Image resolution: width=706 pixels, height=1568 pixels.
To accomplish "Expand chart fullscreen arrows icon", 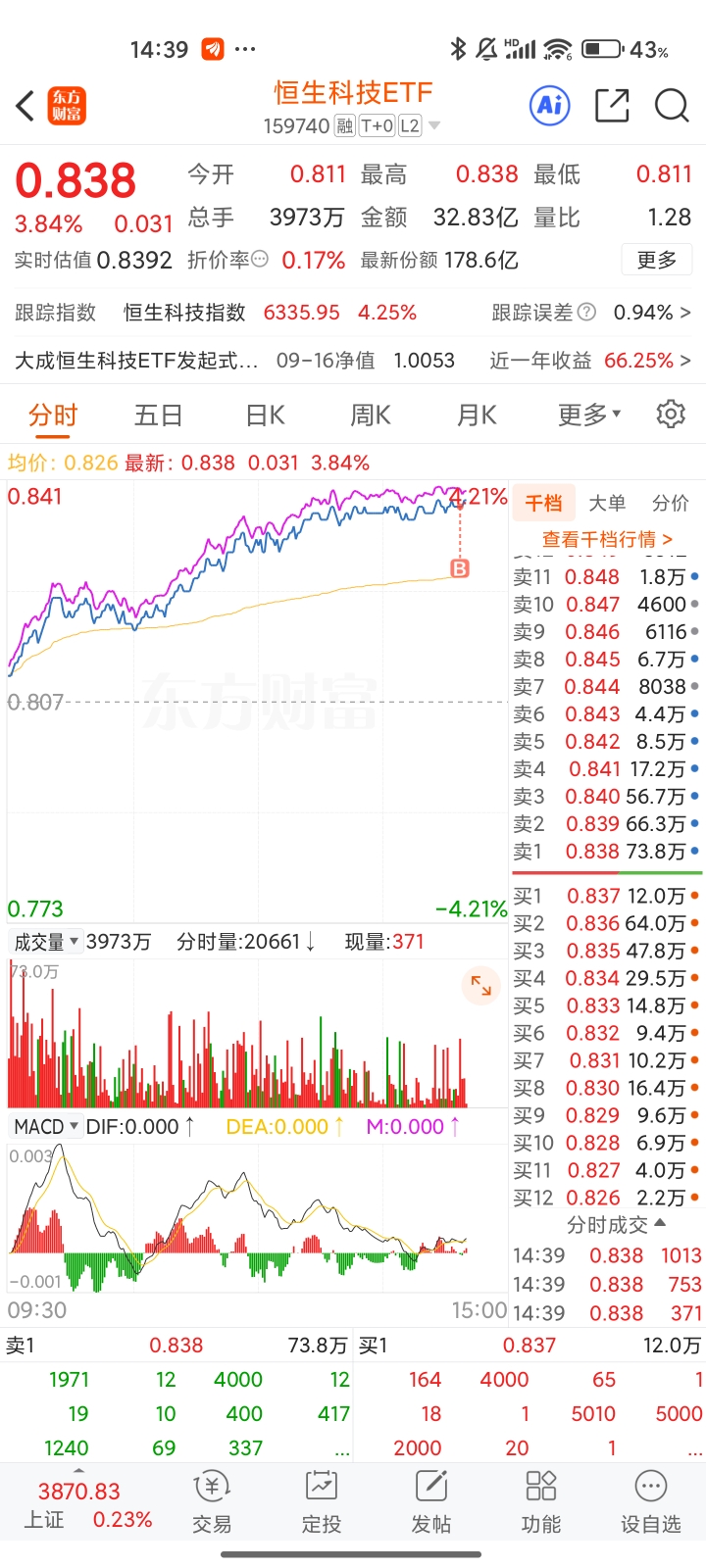I will click(480, 986).
